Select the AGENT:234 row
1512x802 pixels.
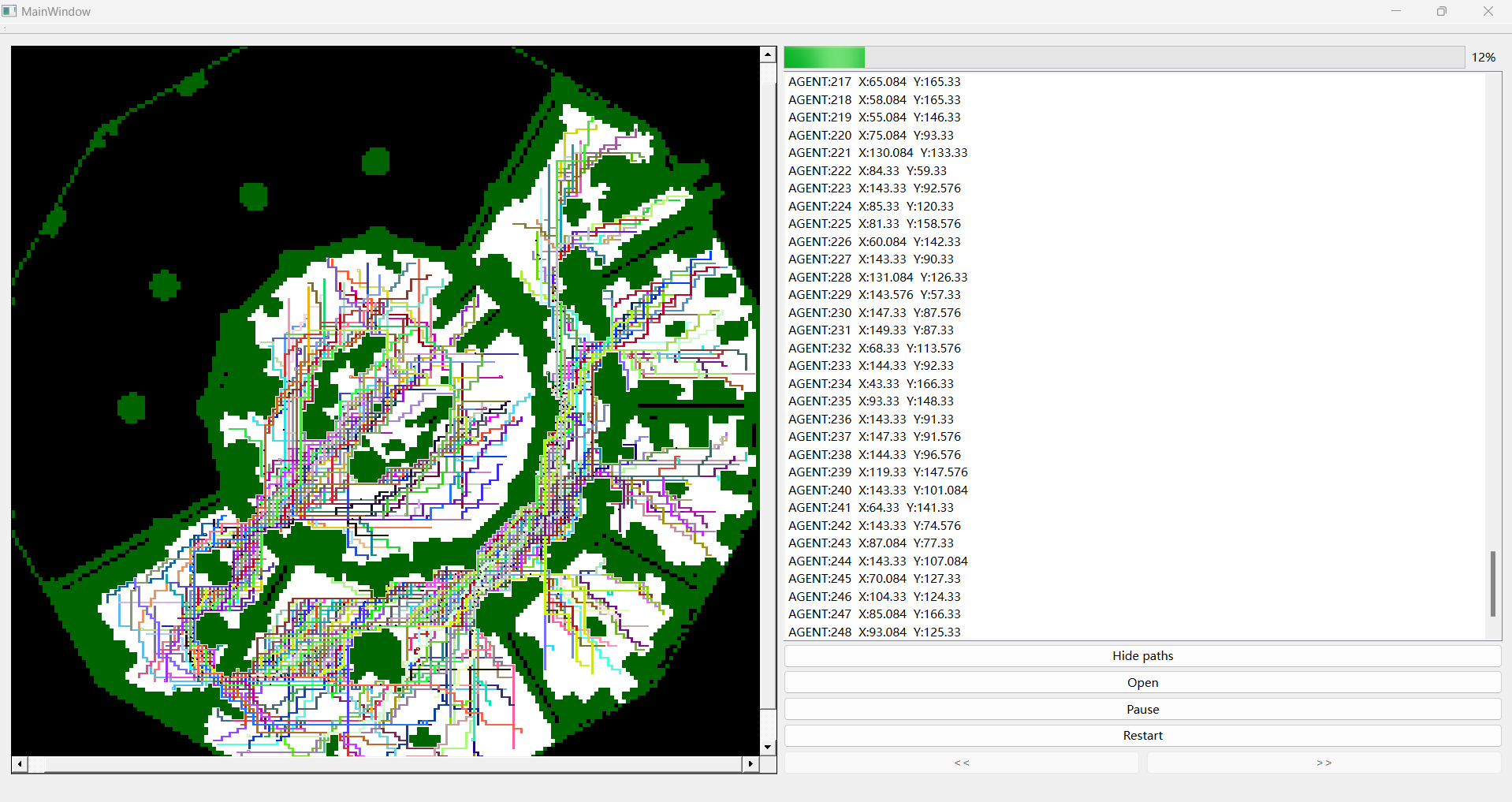(x=1135, y=383)
